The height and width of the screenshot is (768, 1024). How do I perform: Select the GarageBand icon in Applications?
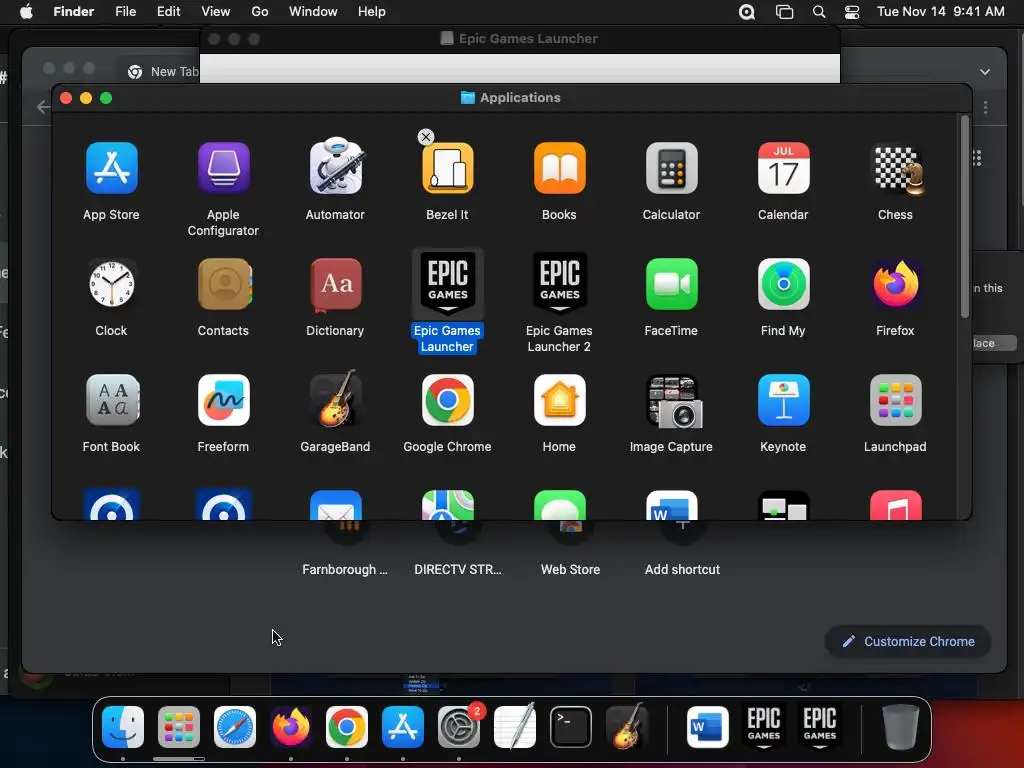(336, 398)
